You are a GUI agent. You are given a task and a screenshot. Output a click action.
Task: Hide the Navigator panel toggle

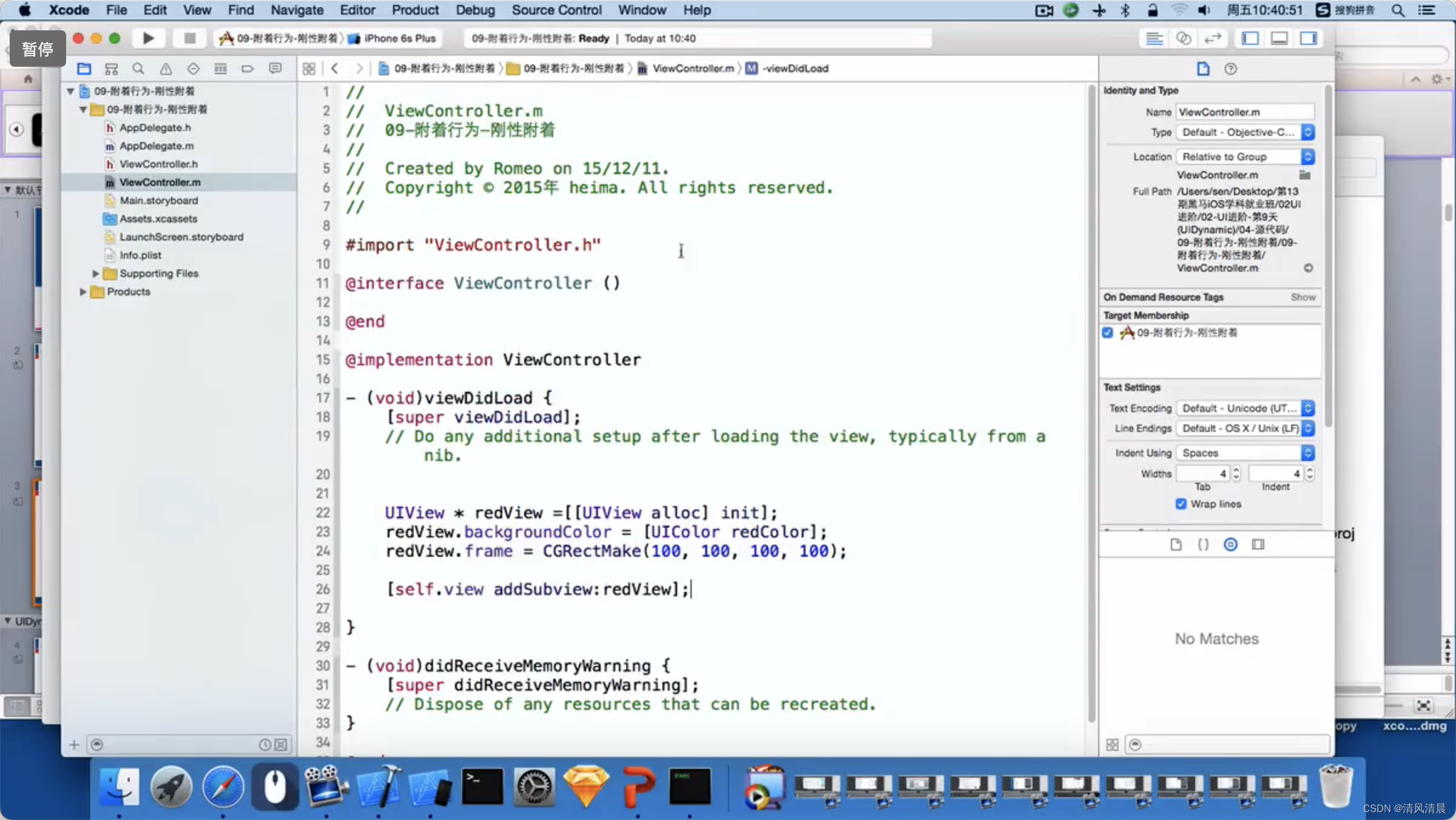coord(1250,38)
